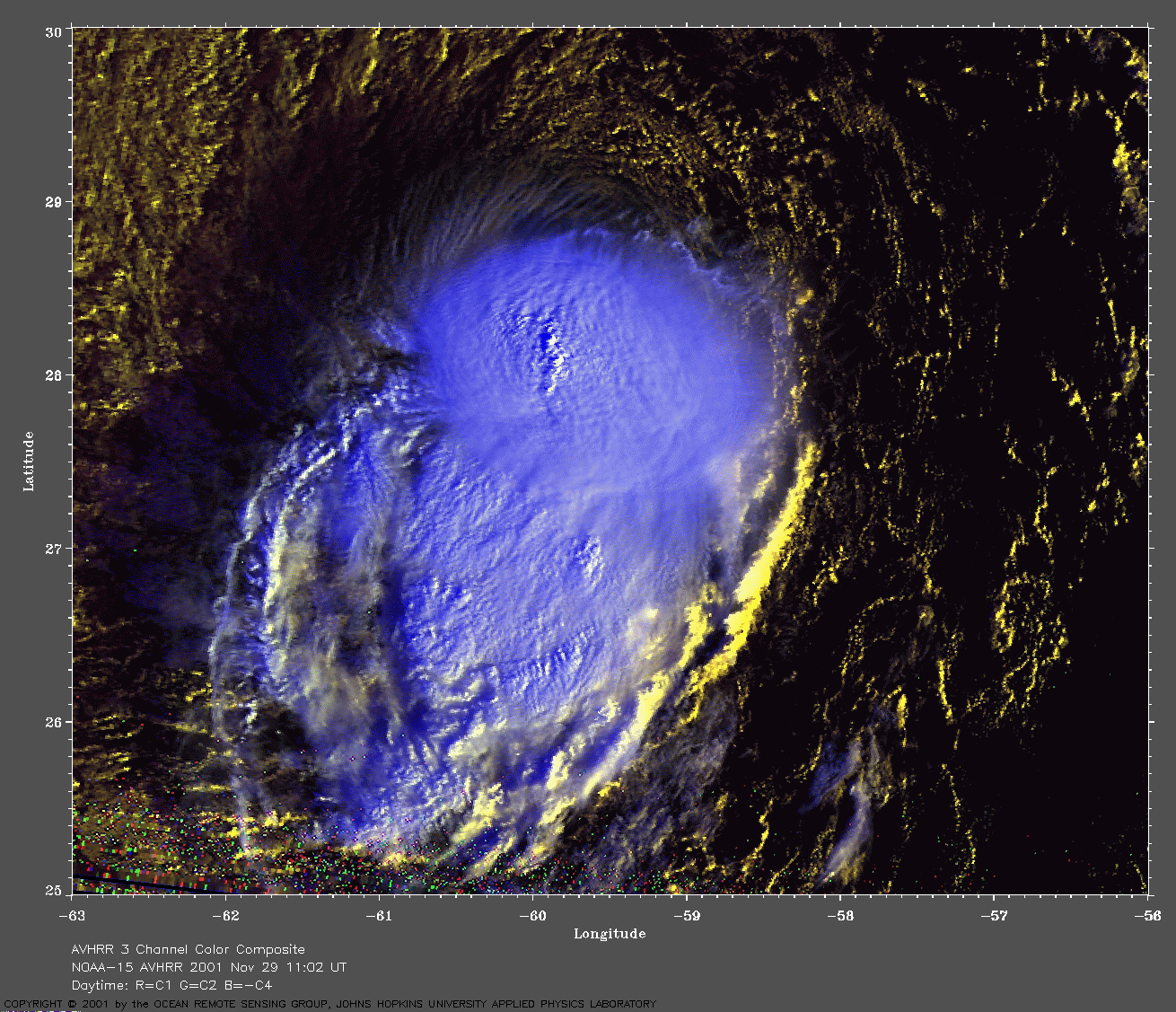Viewport: 1176px width, 1012px height.
Task: Click the "Longitude" axis title
Action: [x=610, y=934]
